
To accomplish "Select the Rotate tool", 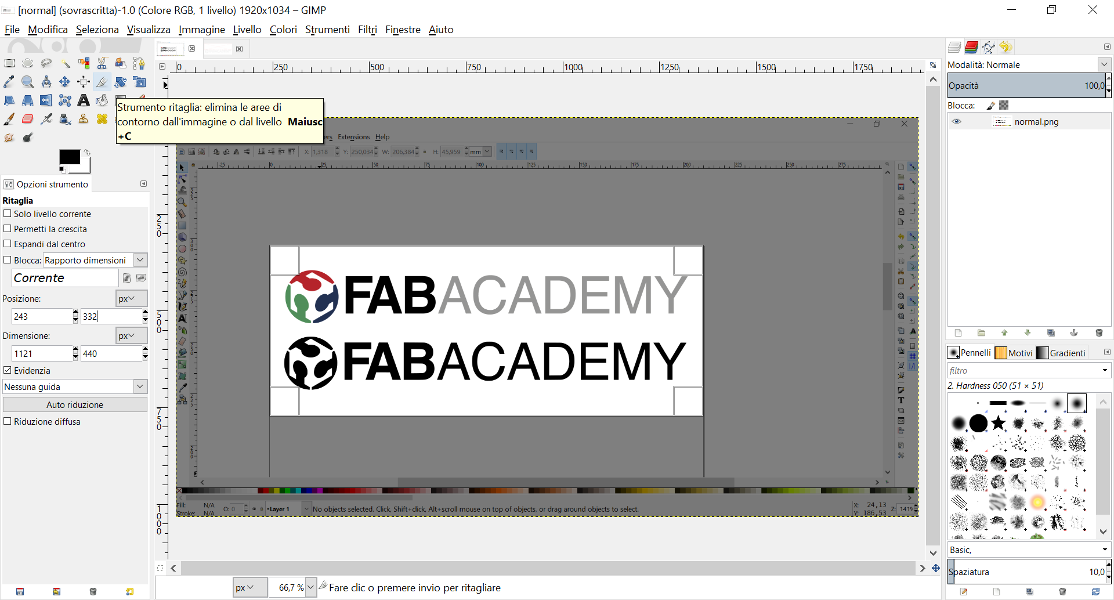I will 121,82.
